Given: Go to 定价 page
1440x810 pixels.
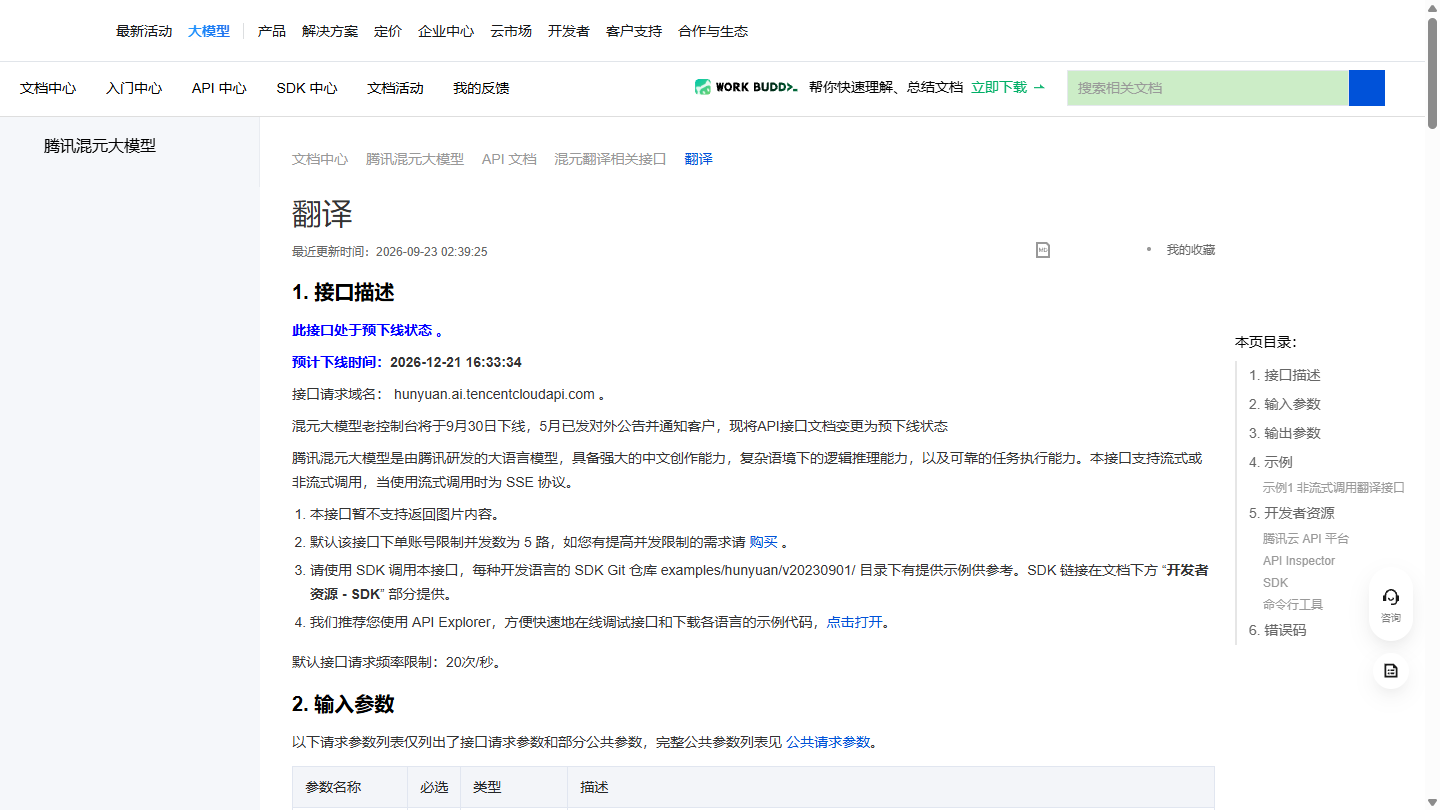Looking at the screenshot, I should coord(388,31).
